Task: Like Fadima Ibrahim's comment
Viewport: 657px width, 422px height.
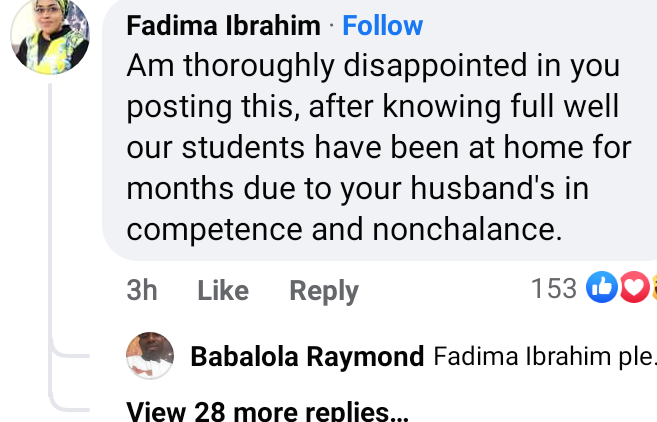Action: (x=223, y=291)
